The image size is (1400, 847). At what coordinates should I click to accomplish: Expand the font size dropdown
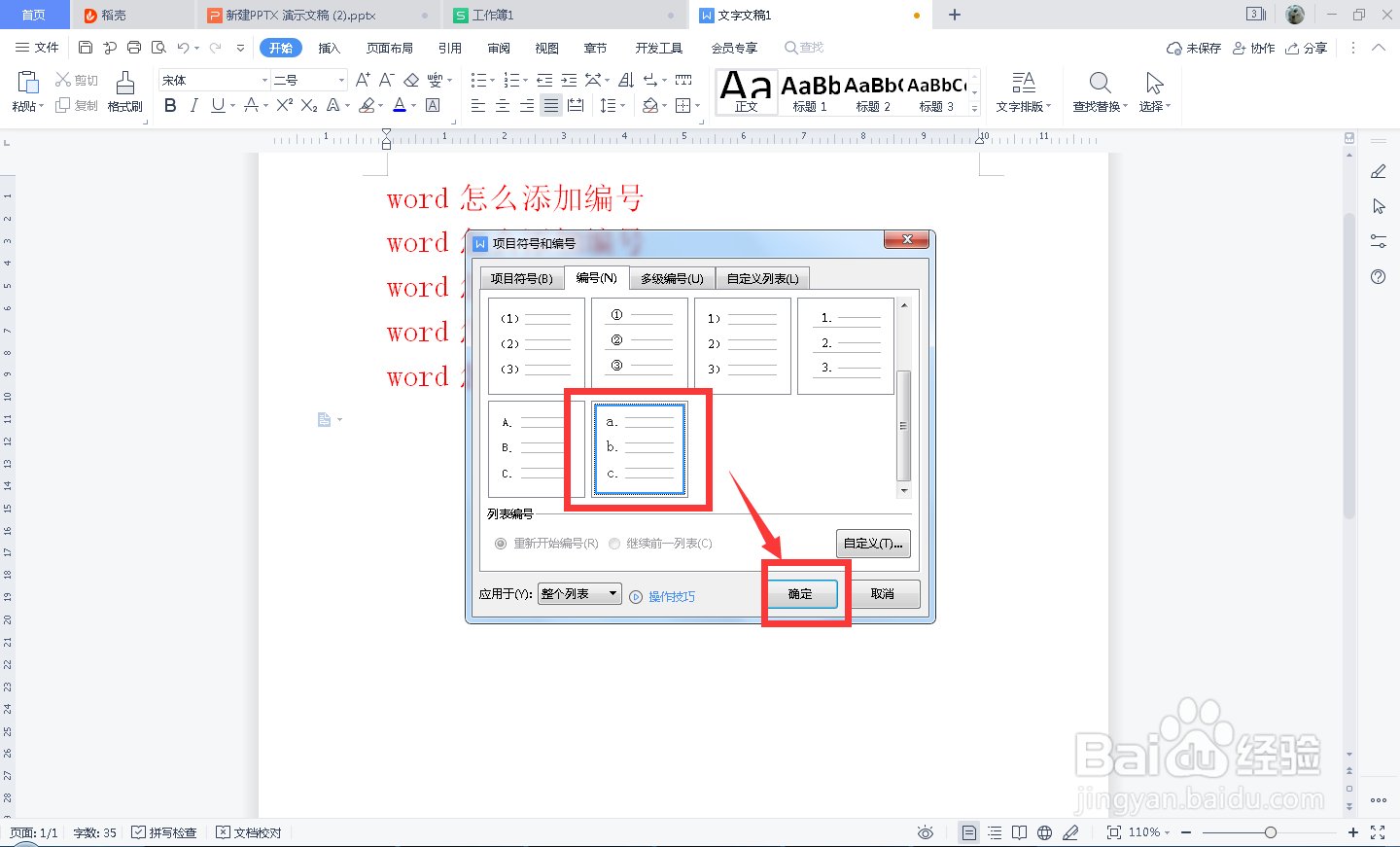[340, 79]
